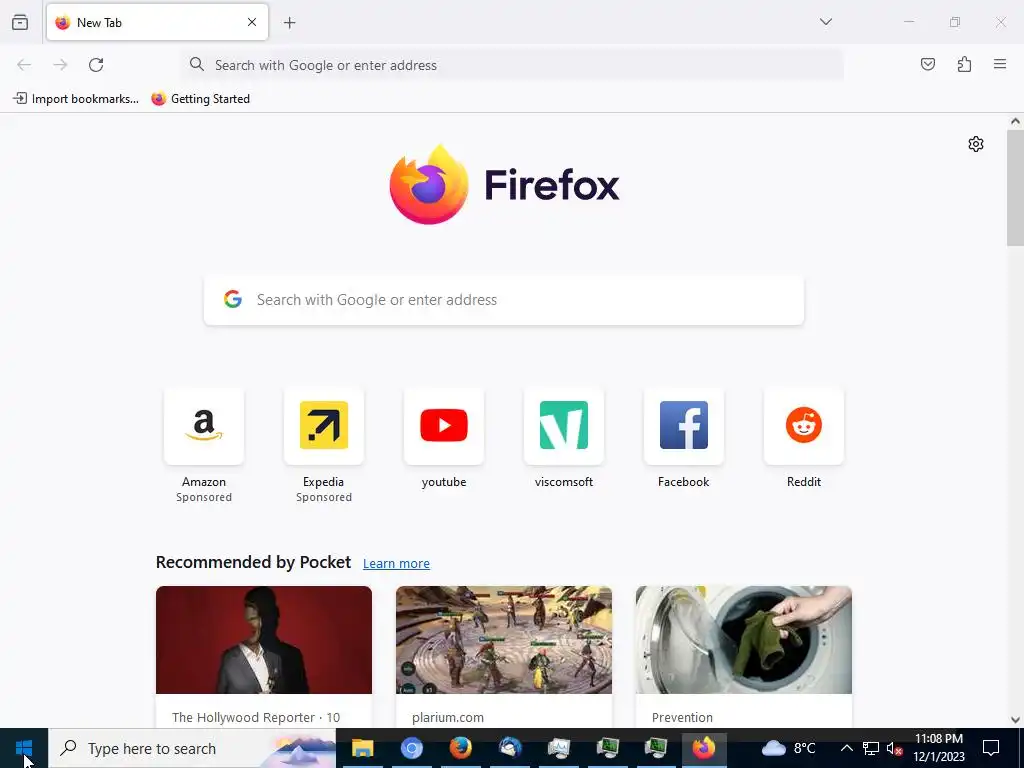Open the Firefox application menu
This screenshot has height=768, width=1024.
(1000, 64)
